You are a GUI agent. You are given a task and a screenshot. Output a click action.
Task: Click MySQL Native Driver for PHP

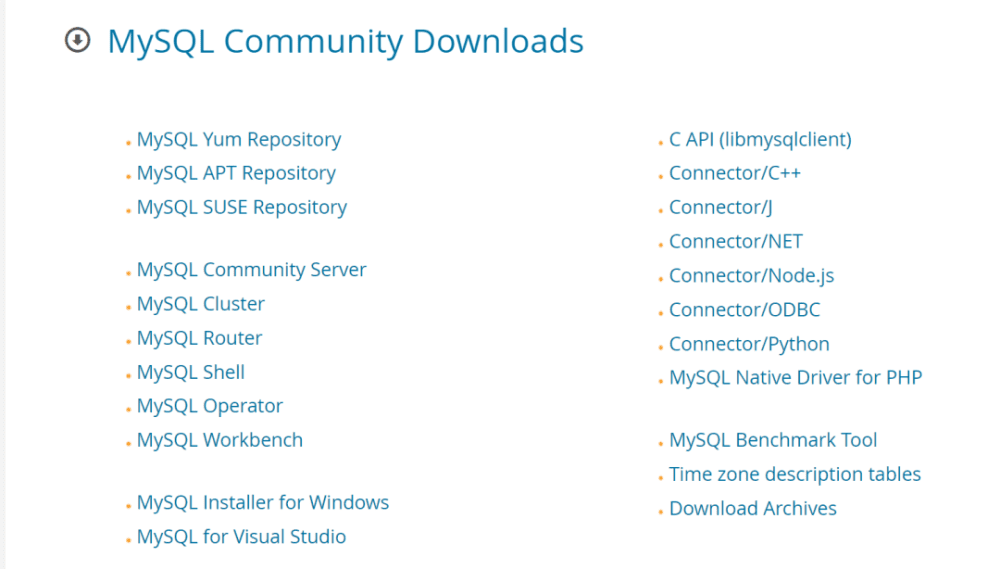(x=795, y=378)
